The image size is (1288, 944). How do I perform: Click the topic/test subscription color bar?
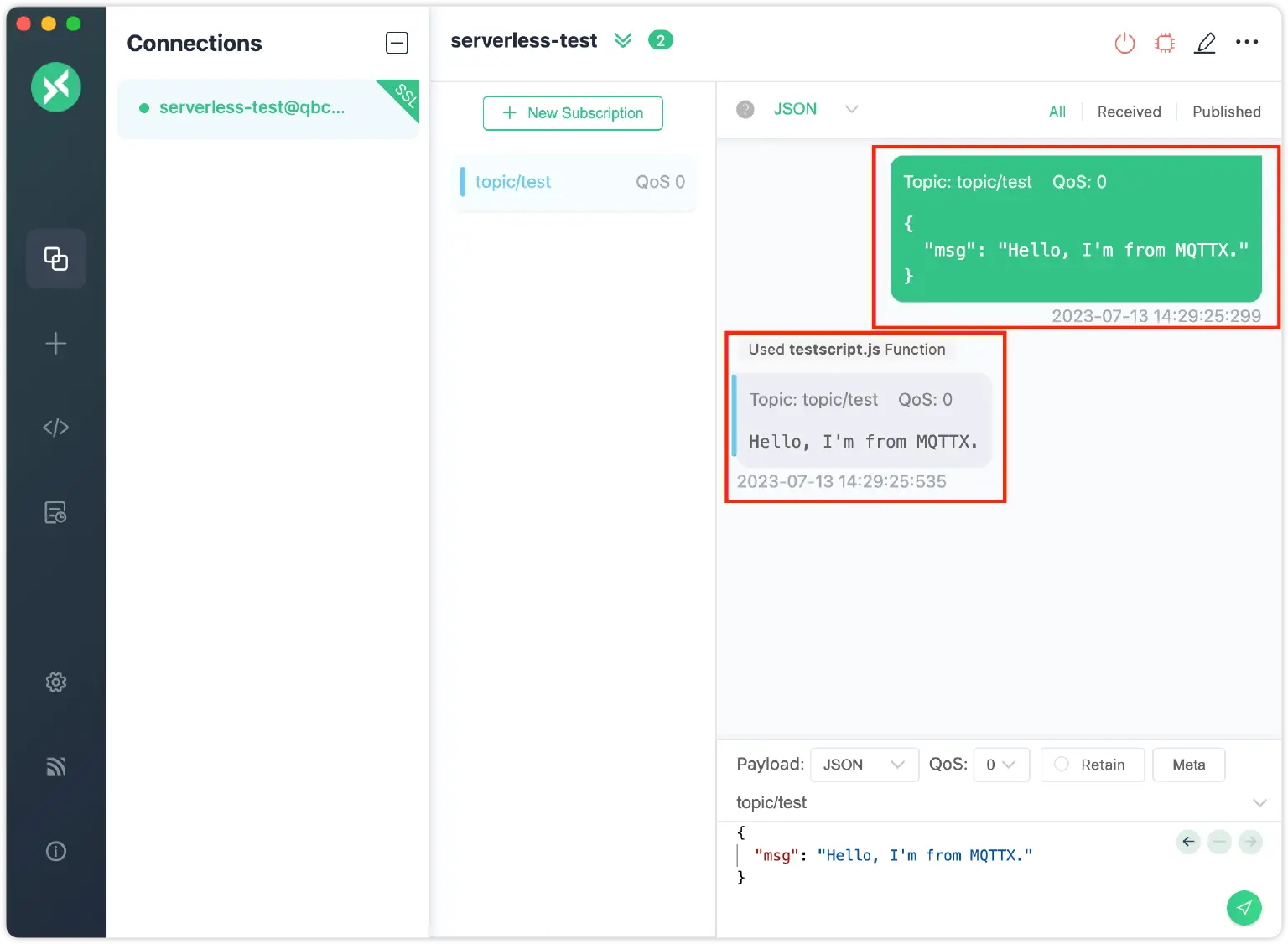click(463, 182)
